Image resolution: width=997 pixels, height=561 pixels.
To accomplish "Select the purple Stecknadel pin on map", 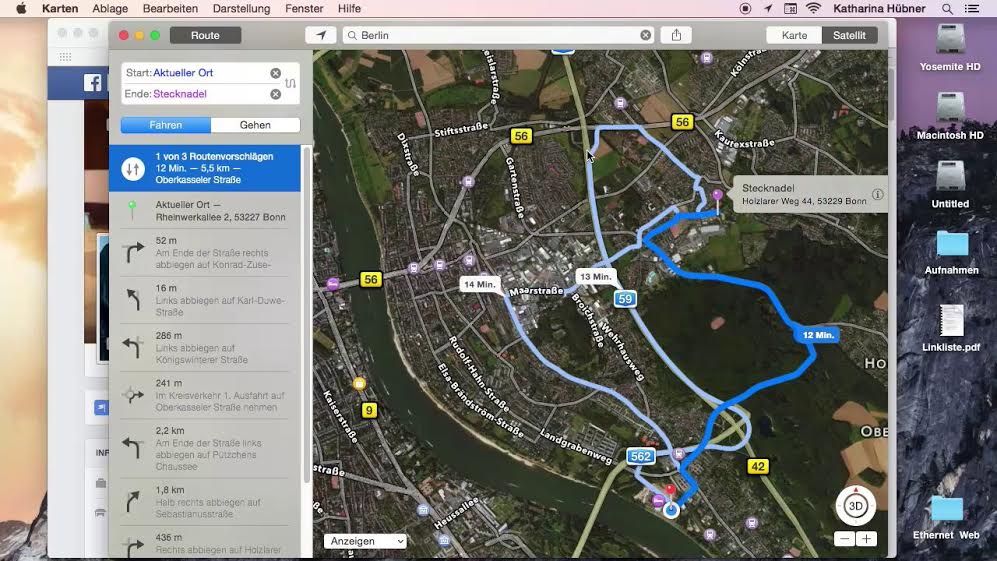I will pyautogui.click(x=717, y=195).
